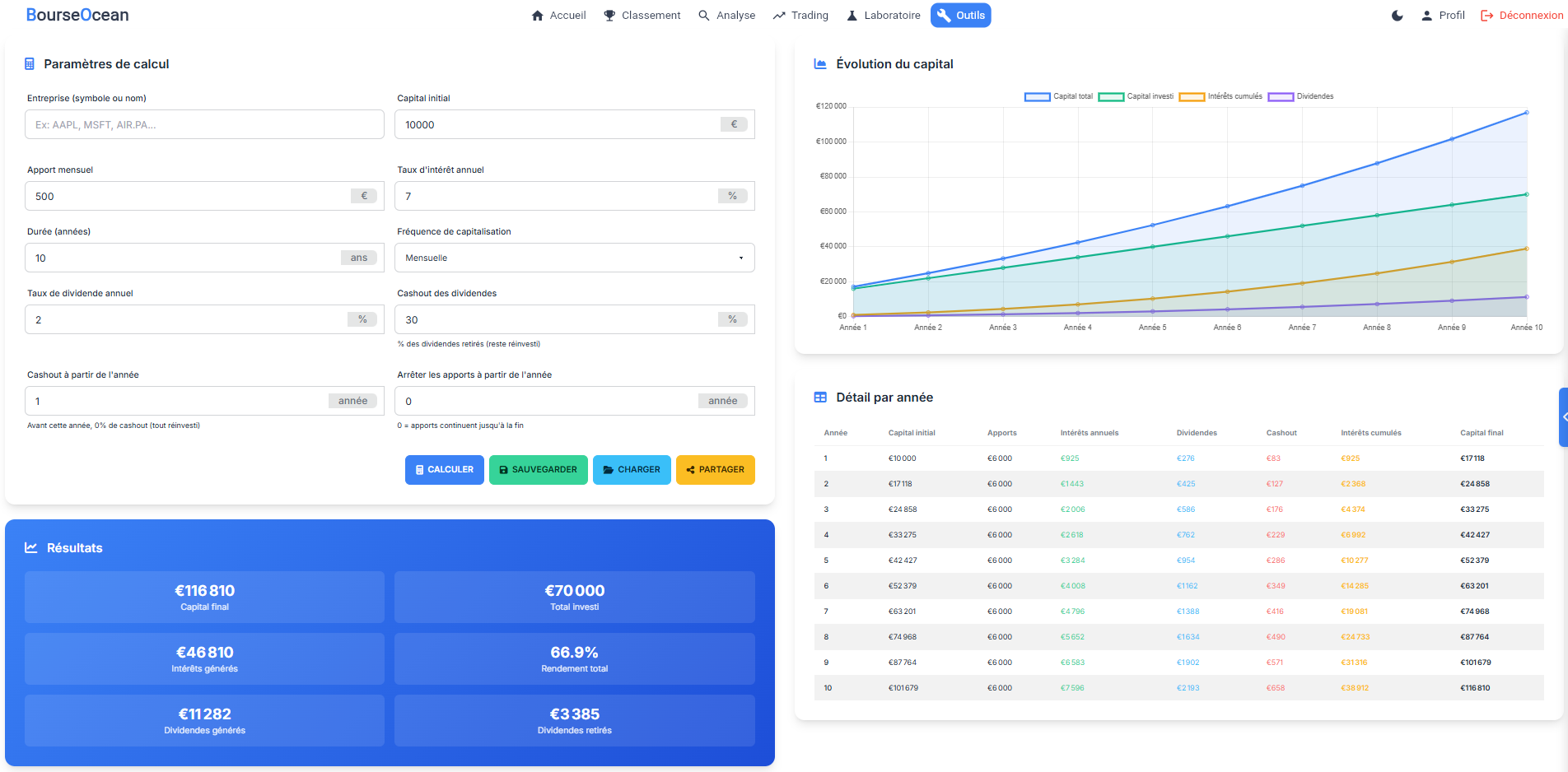Open the Analyse menu item
Screen dimensions: 1568x772
(726, 16)
